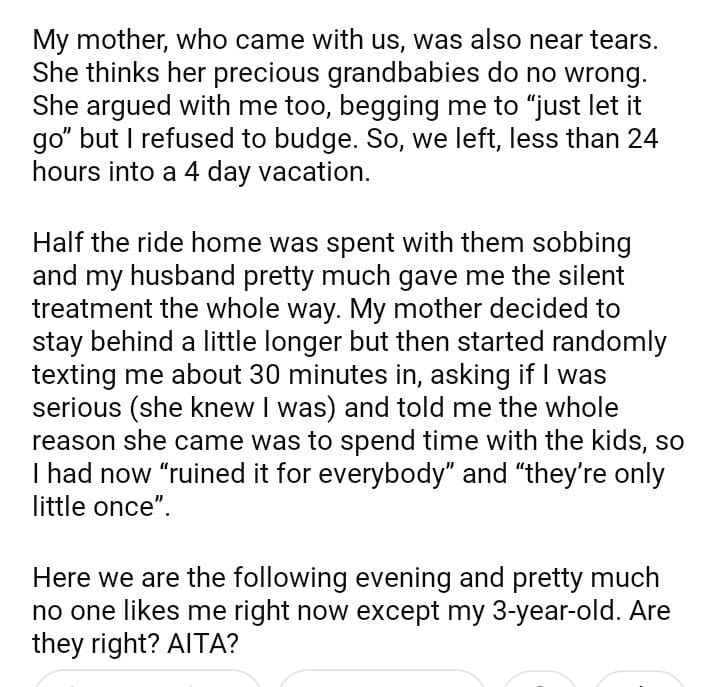Screen dimensions: 720x687
Task: Click the paragraph starting "Half the ride home"
Action: pos(350,376)
